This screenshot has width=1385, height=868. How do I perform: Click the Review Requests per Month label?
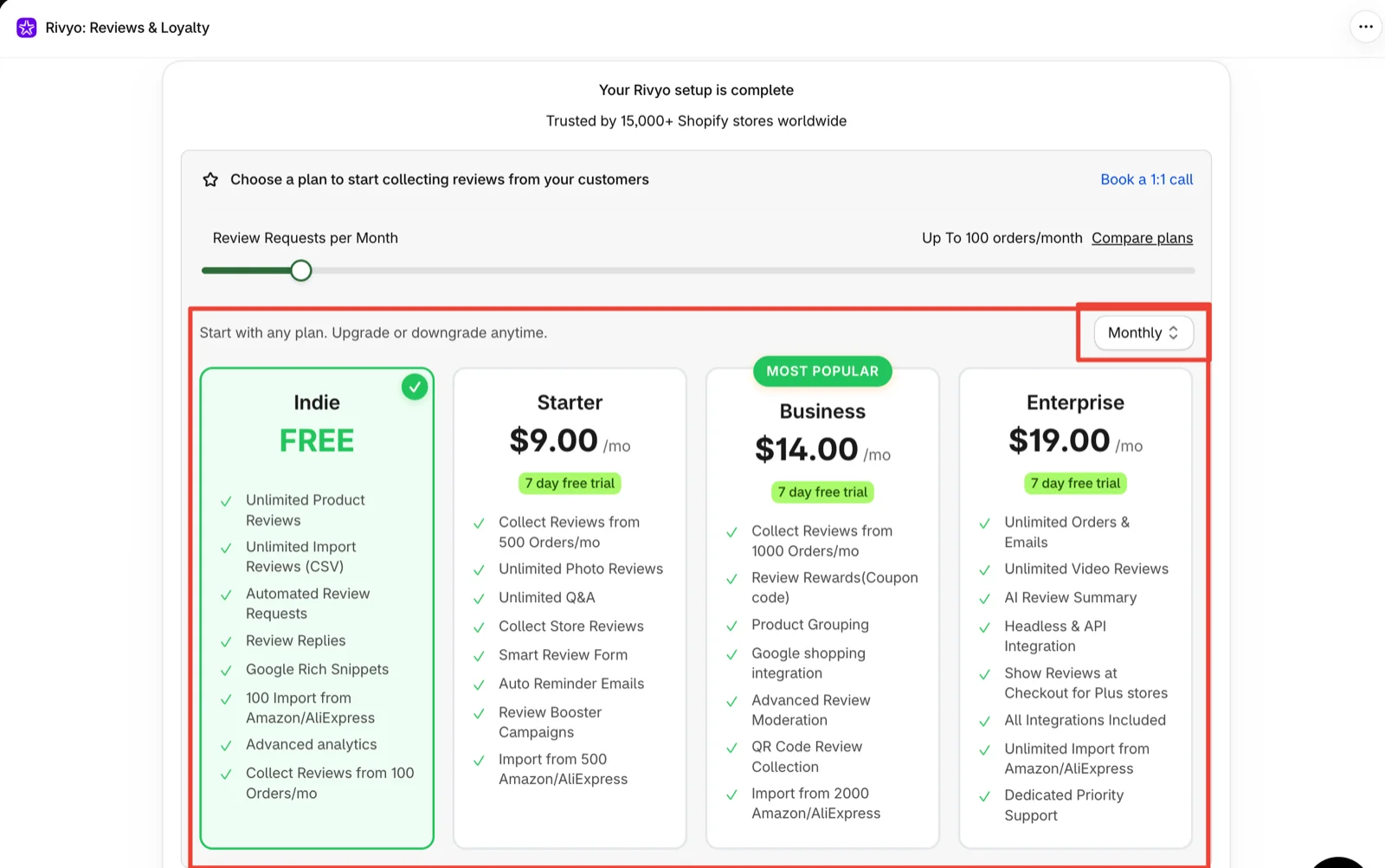[x=305, y=238]
